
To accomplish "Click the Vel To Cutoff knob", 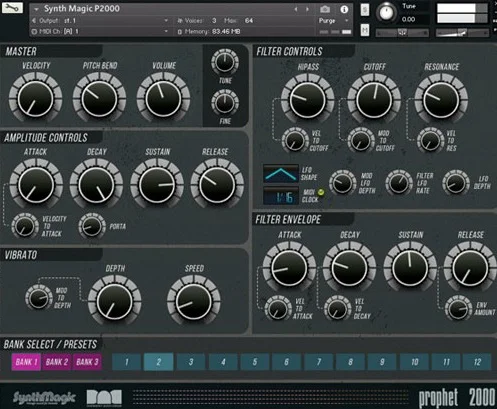I will pos(295,140).
